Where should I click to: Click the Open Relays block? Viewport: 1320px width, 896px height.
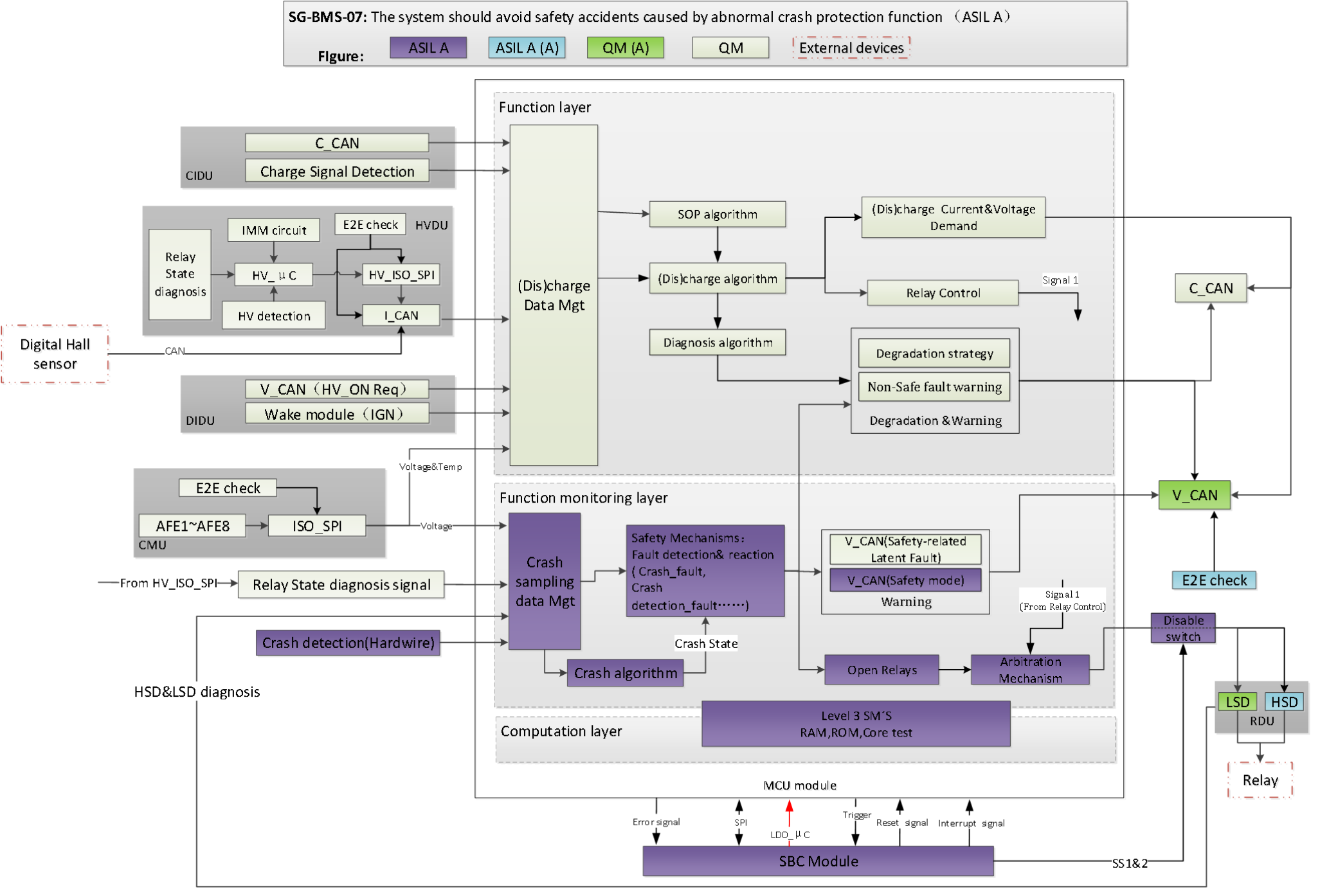(882, 670)
